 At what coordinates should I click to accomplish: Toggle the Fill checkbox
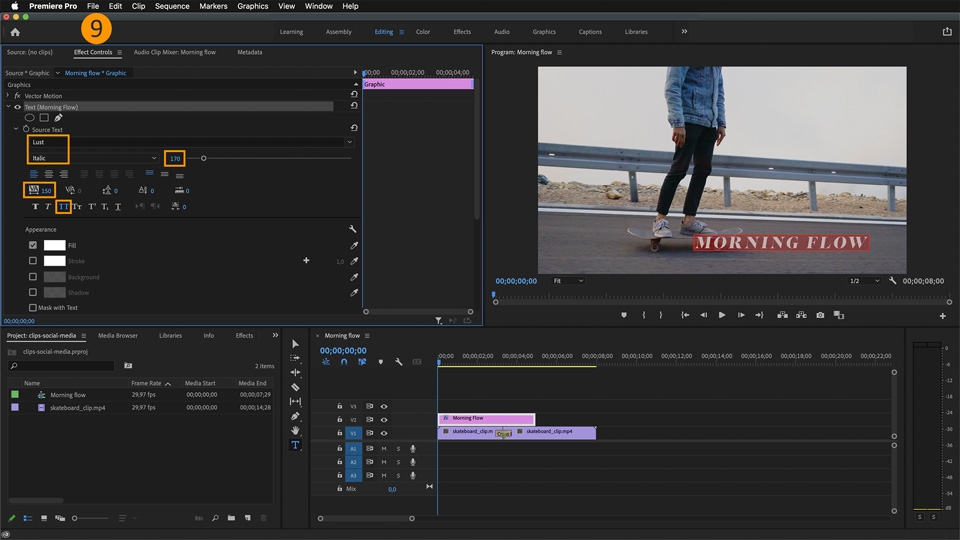click(33, 245)
